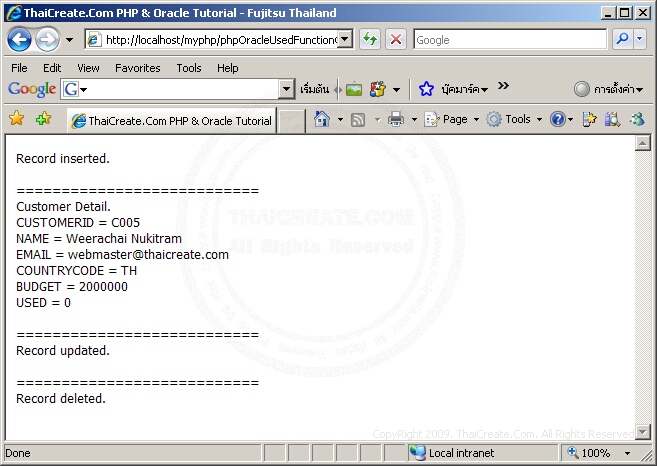
Task: Click the magnifier Search button
Action: (x=623, y=39)
